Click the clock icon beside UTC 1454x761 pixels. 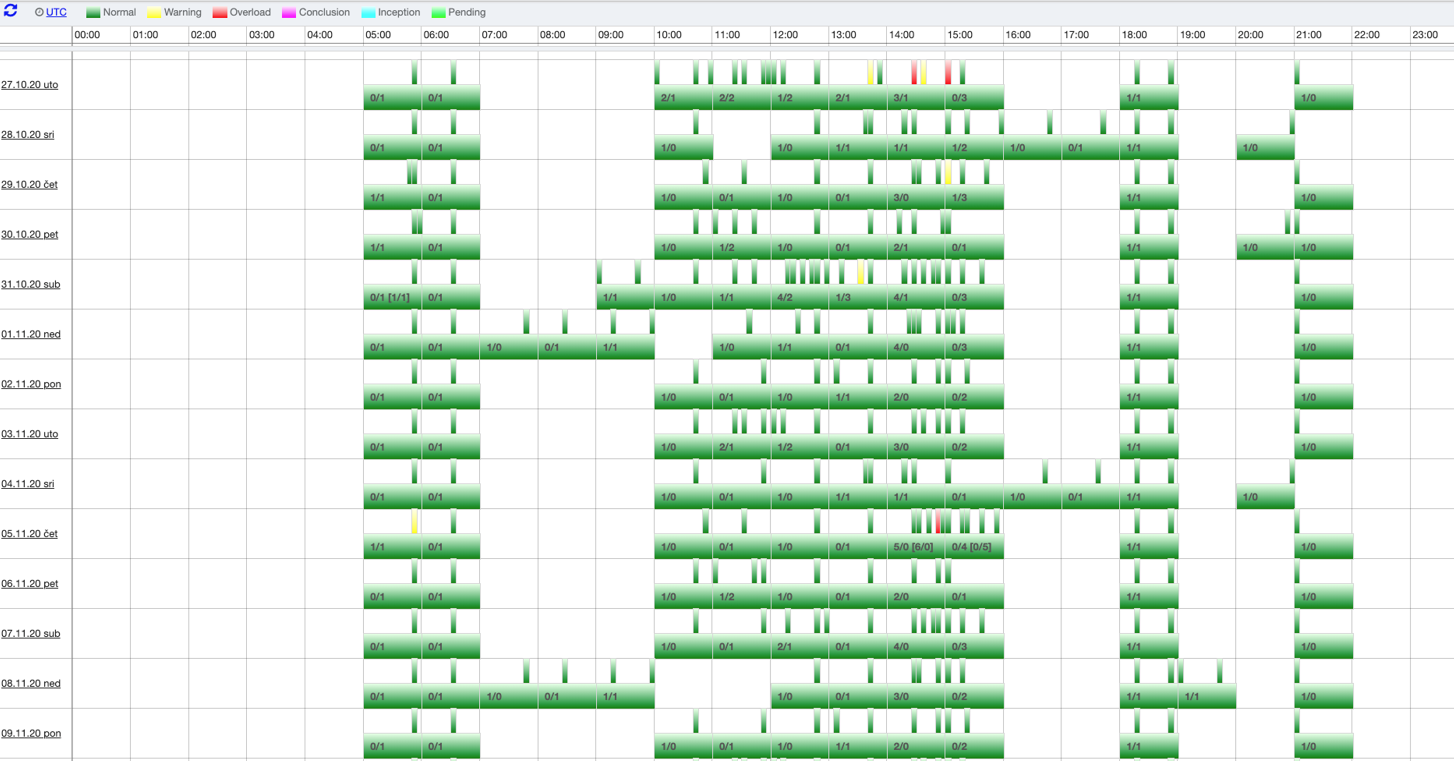(39, 13)
